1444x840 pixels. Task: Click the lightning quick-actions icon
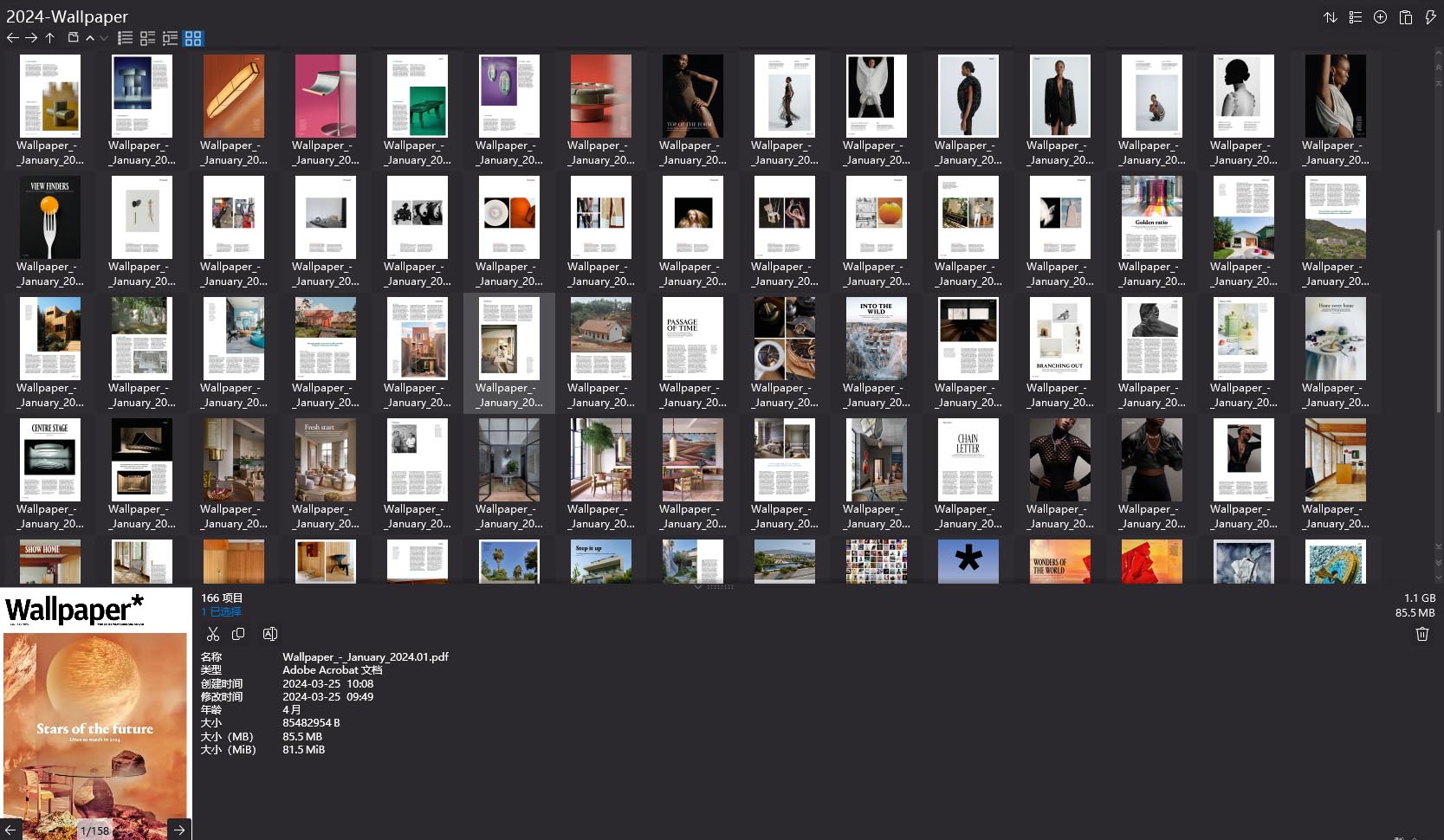point(1431,16)
